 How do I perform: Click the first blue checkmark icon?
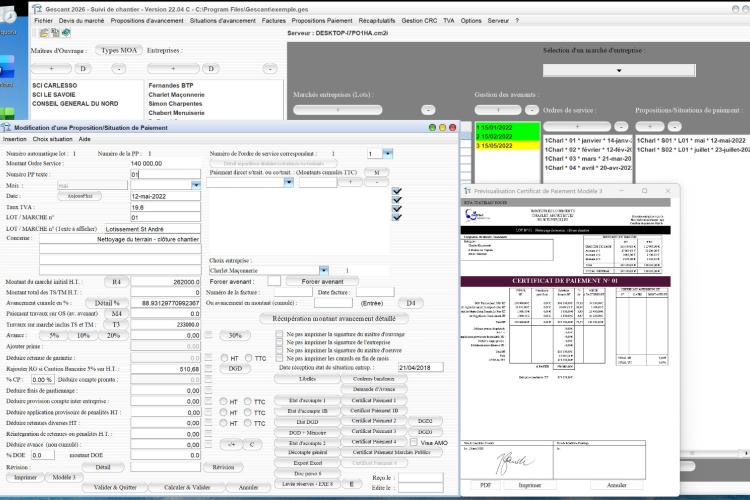pyautogui.click(x=397, y=191)
